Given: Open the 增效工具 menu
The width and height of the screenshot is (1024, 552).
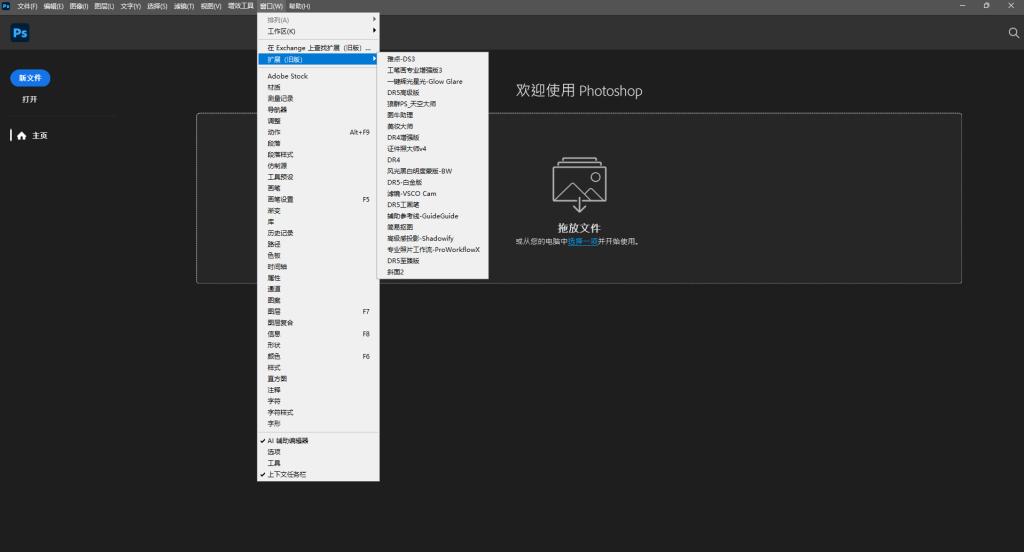Looking at the screenshot, I should pyautogui.click(x=240, y=6).
